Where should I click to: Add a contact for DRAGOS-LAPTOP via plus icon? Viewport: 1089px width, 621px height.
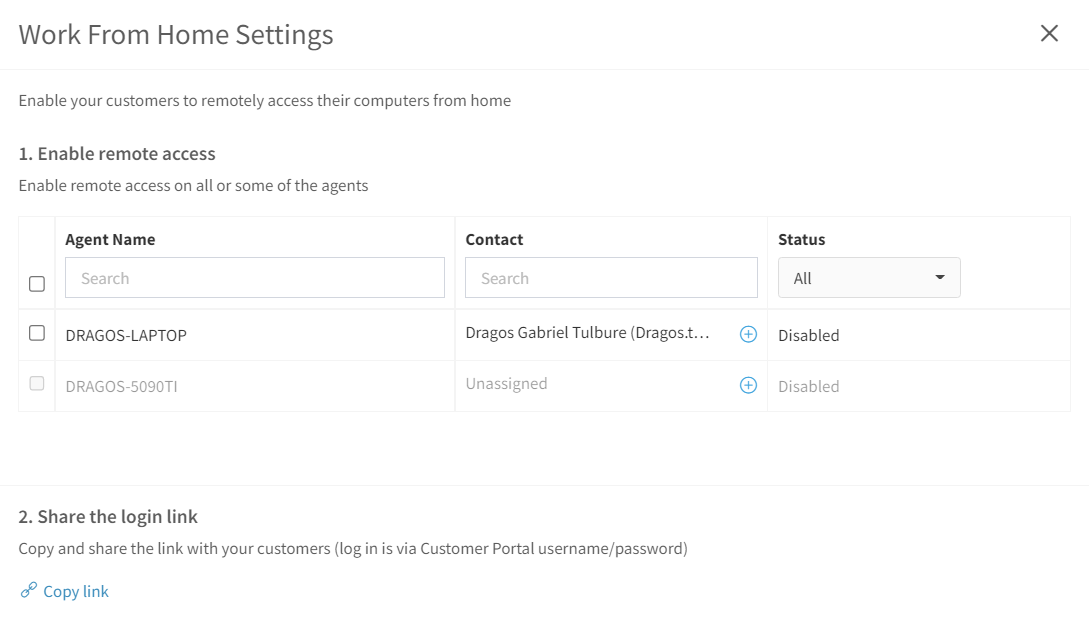(x=748, y=334)
